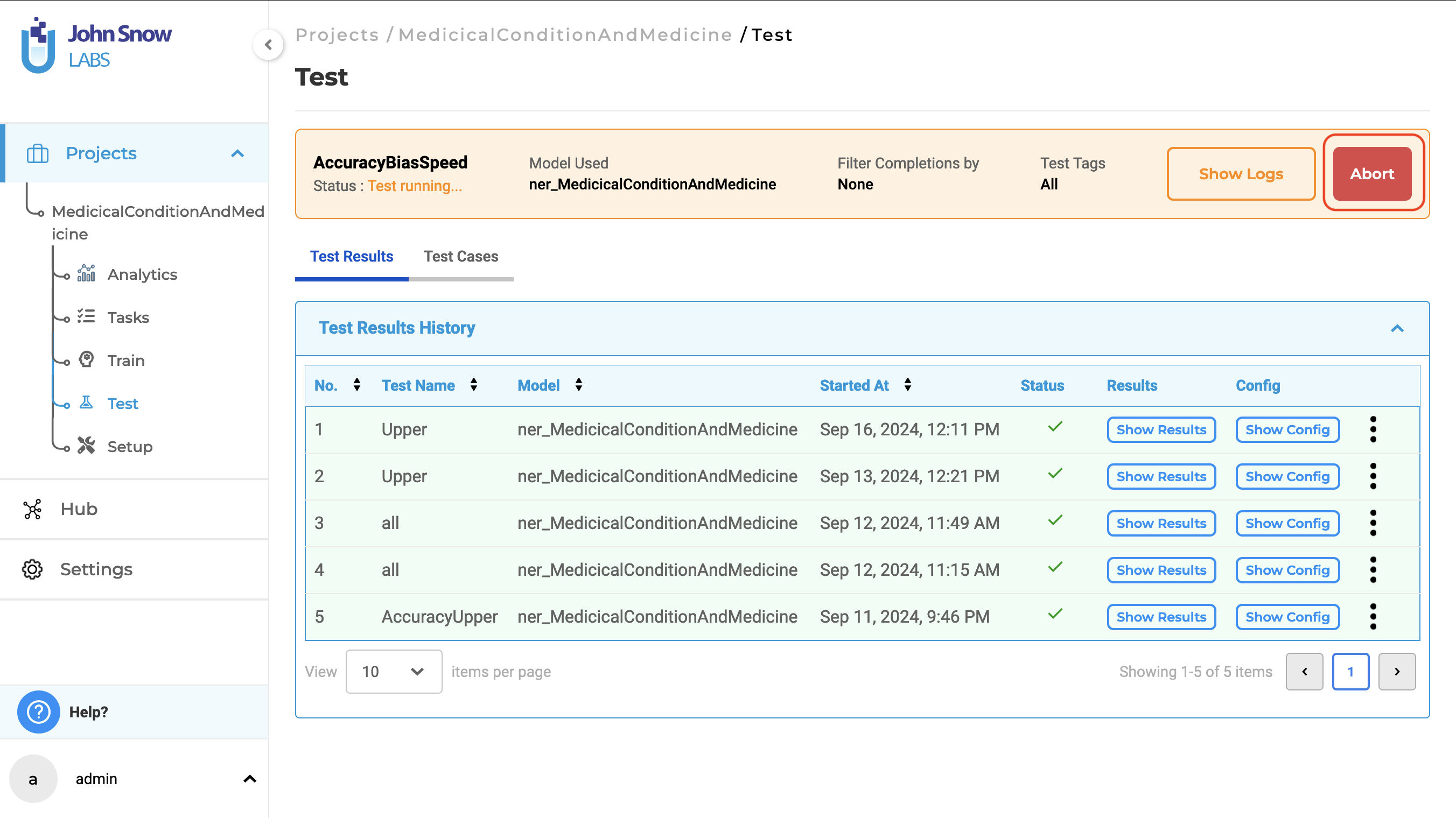Collapse Test Results History panel
The height and width of the screenshot is (818, 1456).
[x=1397, y=328]
